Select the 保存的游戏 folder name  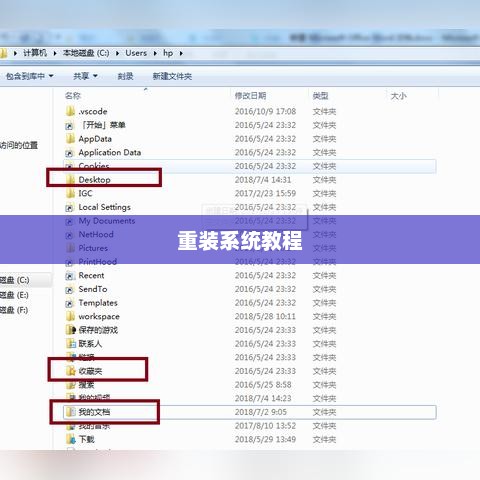tap(98, 330)
